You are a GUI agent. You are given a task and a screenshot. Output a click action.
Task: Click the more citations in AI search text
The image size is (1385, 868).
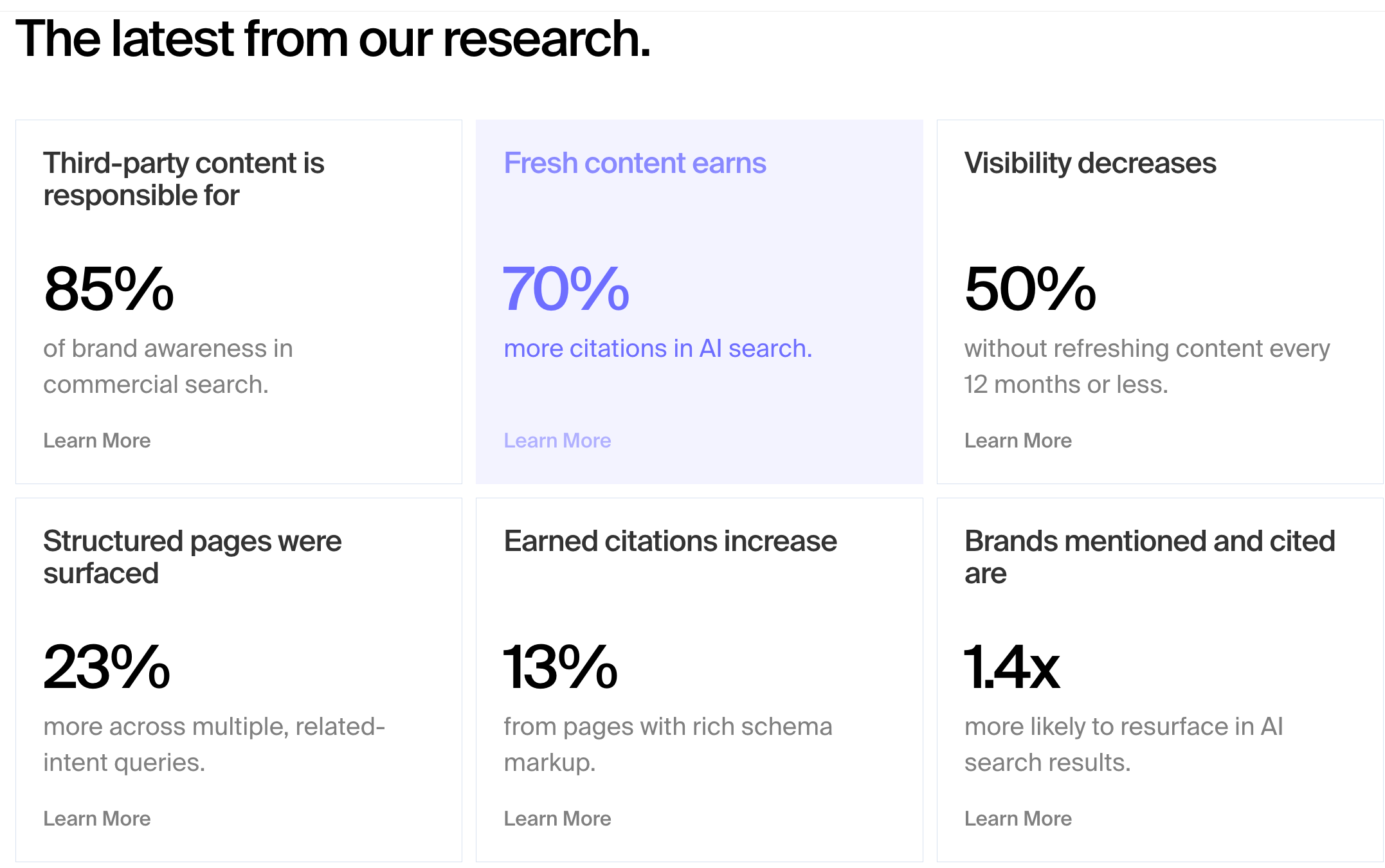coord(658,348)
